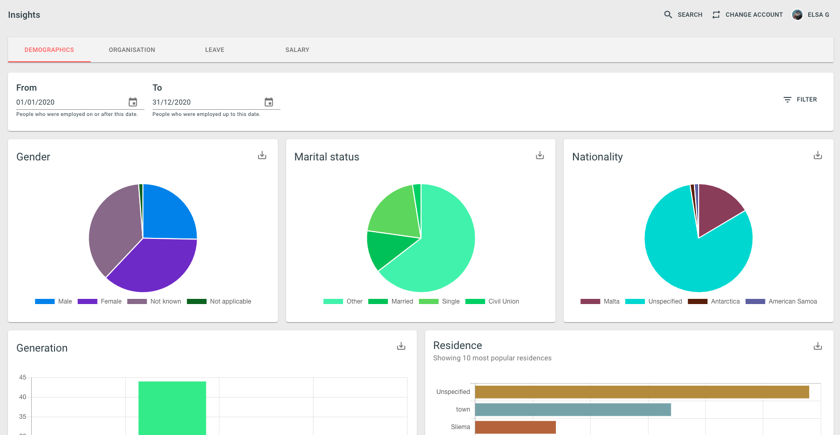
Task: Toggle the Antarctica legend swatch
Action: tap(698, 302)
